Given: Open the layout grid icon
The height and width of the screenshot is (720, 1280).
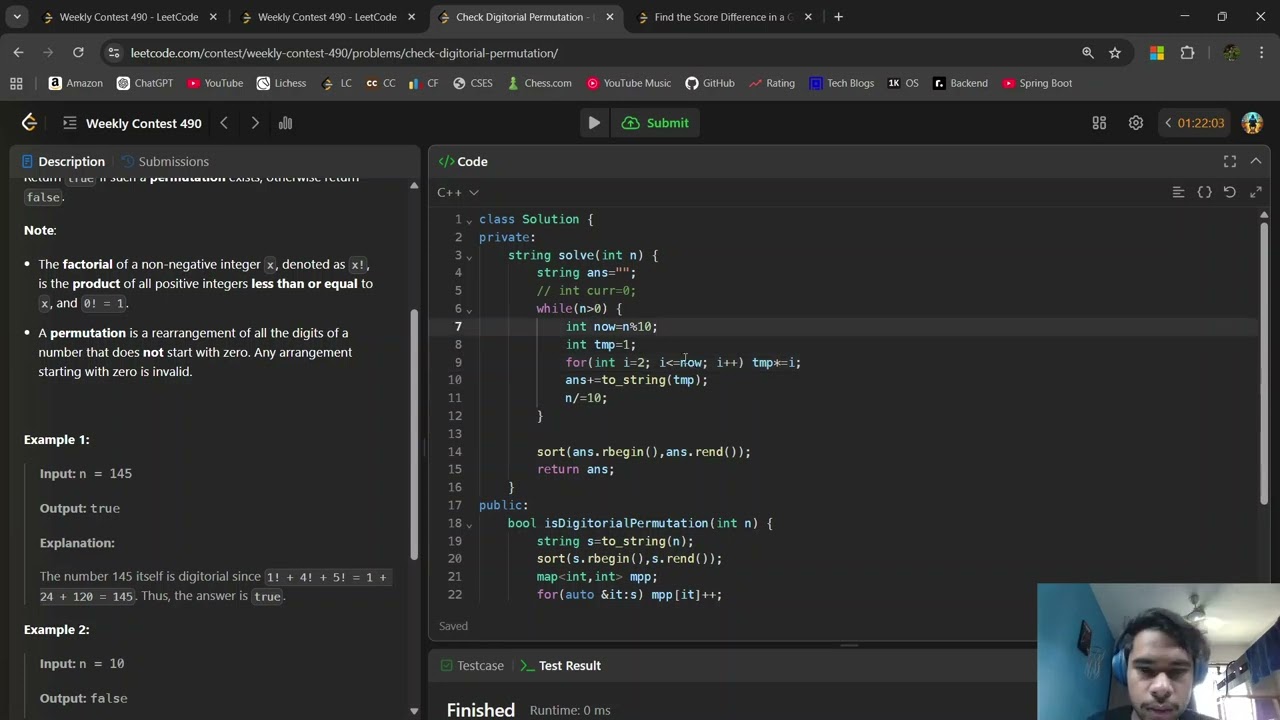Looking at the screenshot, I should tap(1099, 123).
